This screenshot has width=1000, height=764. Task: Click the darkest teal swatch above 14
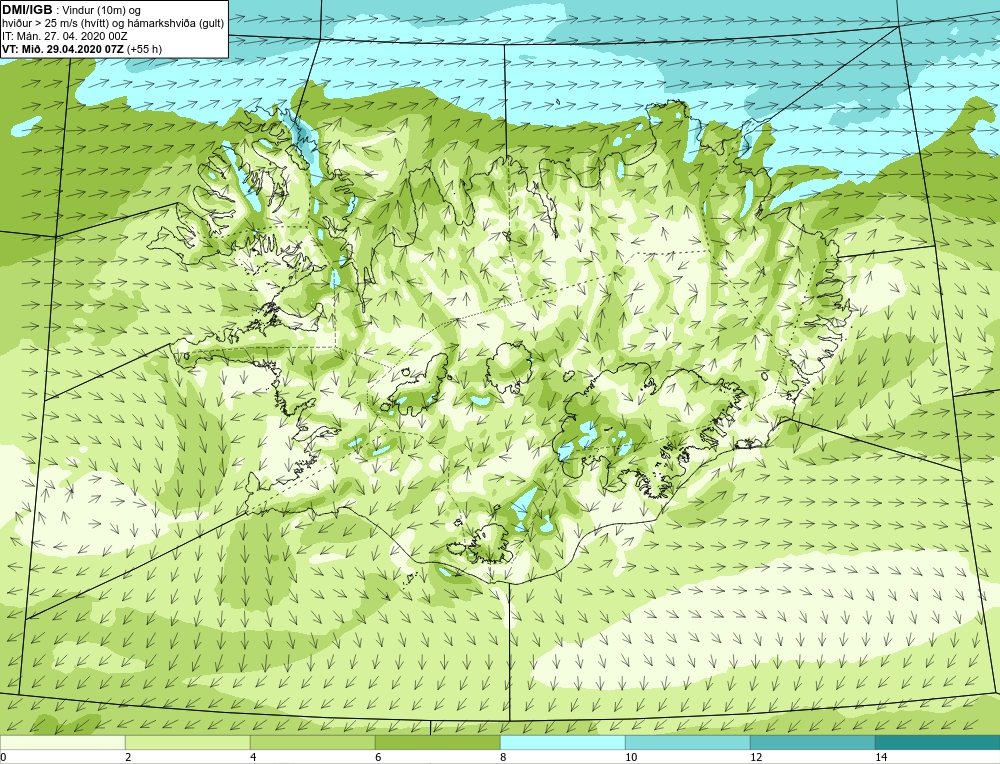pos(938,742)
